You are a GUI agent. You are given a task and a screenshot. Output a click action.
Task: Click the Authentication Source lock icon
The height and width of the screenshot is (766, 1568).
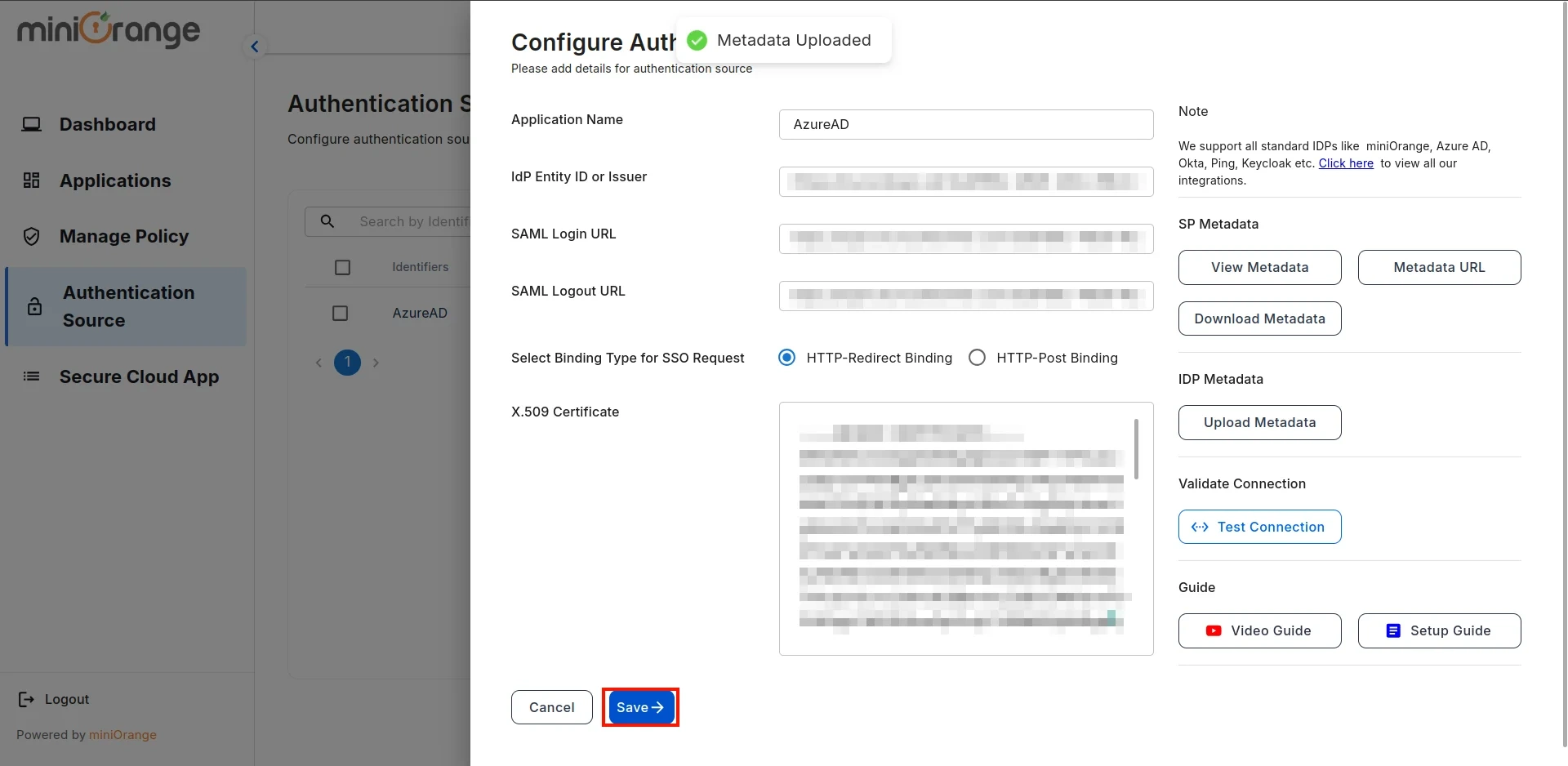point(33,306)
